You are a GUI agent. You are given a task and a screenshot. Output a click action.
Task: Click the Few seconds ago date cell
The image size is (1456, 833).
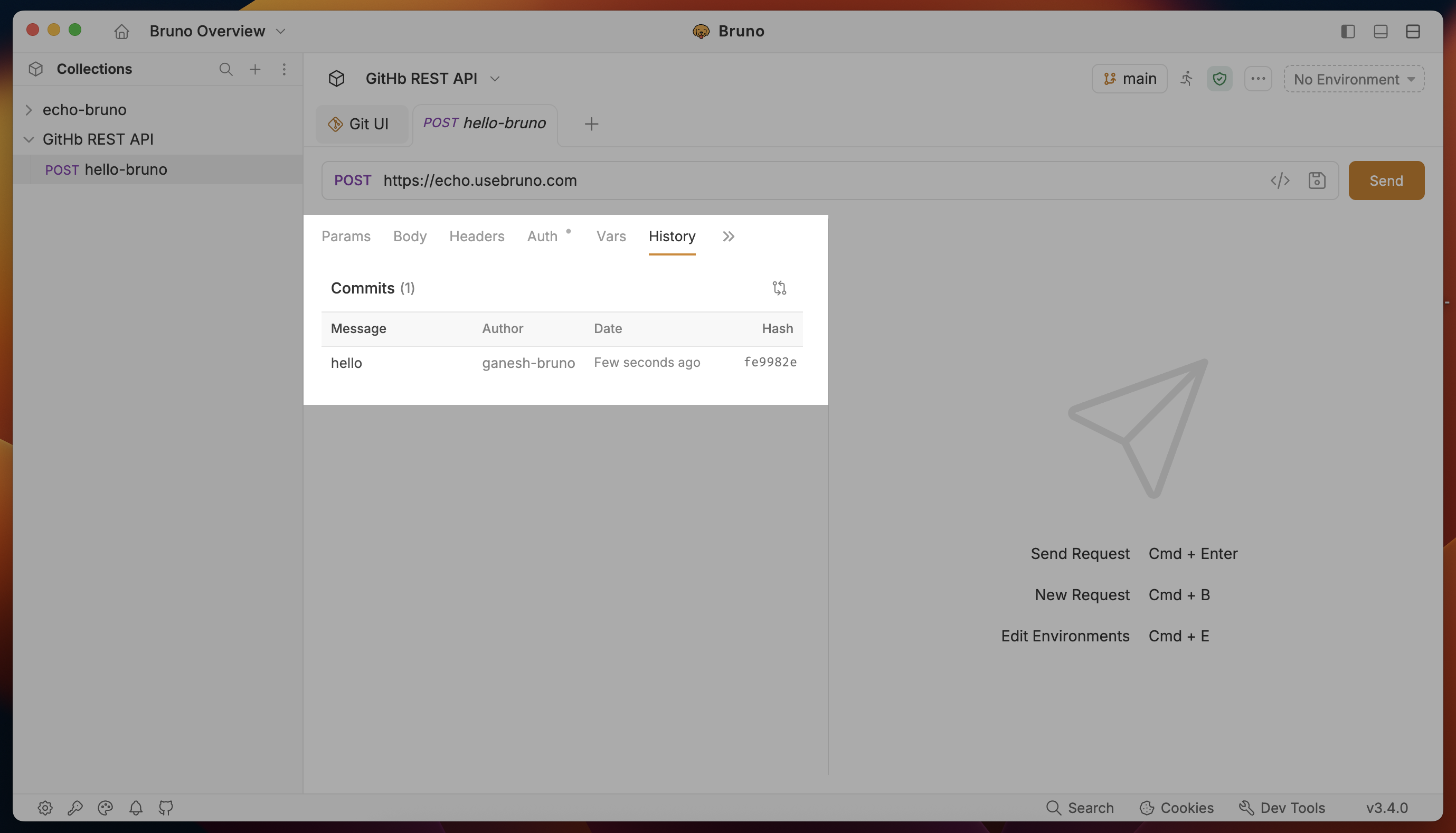647,362
